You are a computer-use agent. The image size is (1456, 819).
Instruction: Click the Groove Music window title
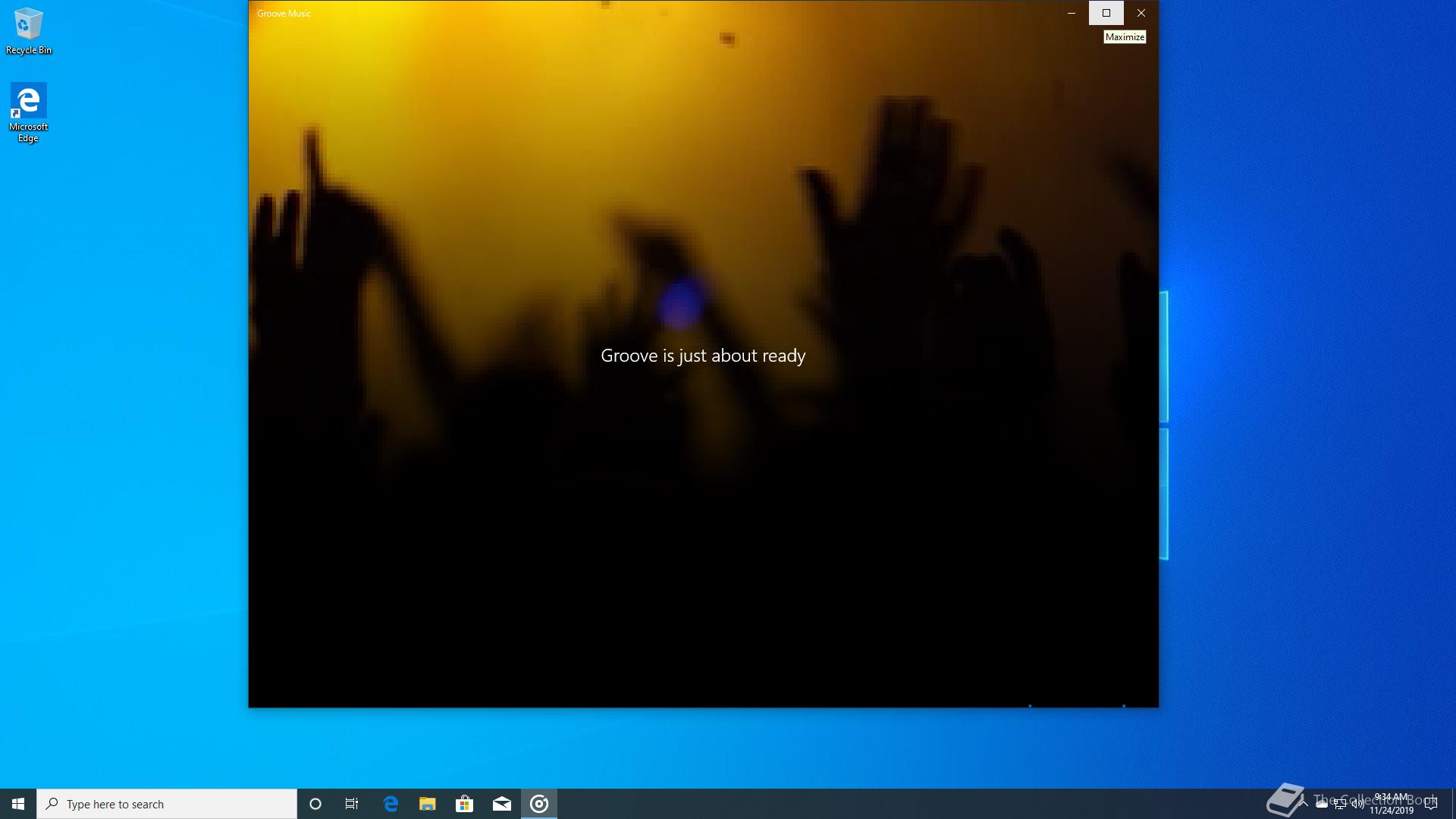tap(284, 14)
